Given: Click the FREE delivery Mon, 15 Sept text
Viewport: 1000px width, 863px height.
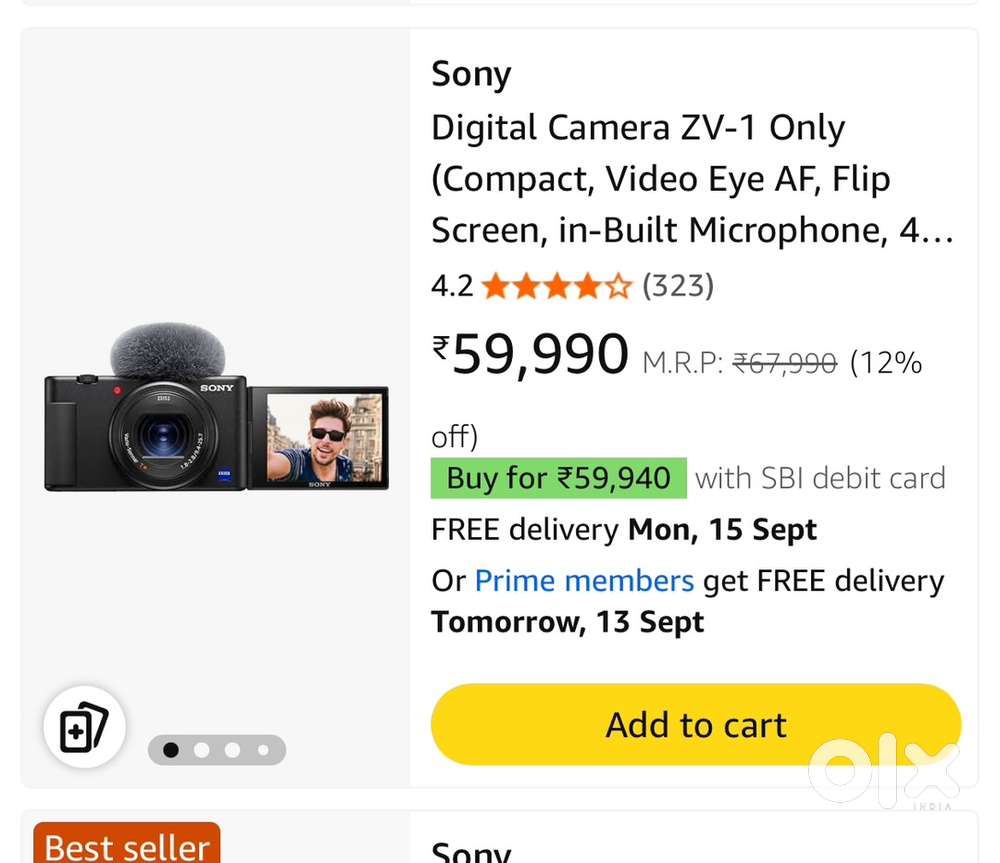Looking at the screenshot, I should pos(623,530).
